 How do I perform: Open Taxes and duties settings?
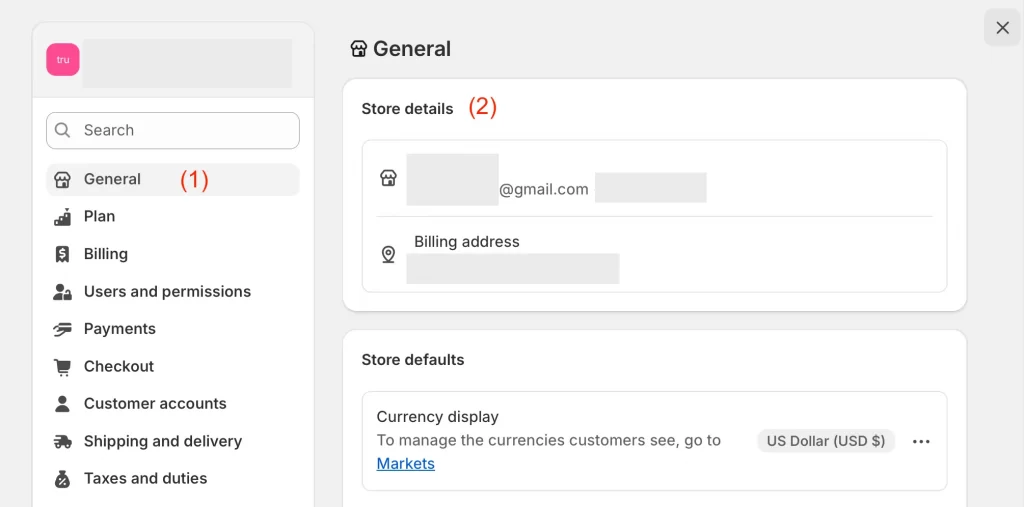172,479
